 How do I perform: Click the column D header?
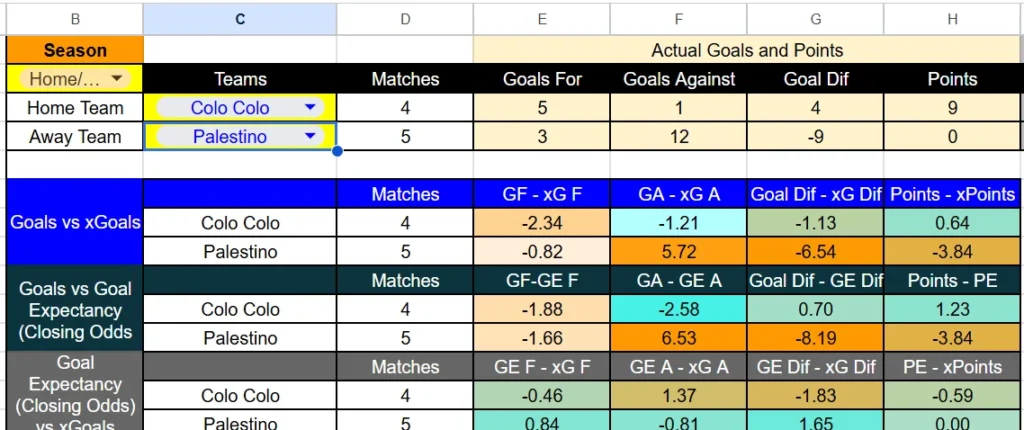tap(405, 18)
